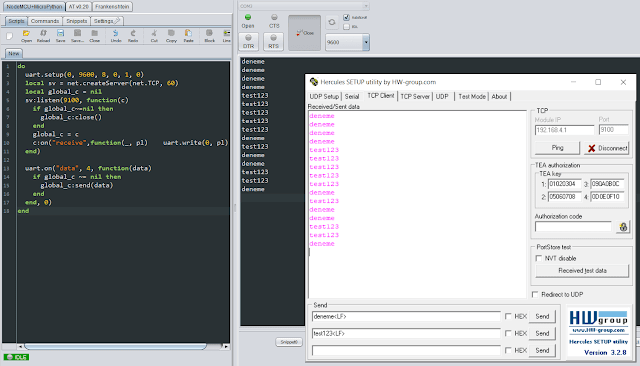Click the Module IP field

coord(564,130)
